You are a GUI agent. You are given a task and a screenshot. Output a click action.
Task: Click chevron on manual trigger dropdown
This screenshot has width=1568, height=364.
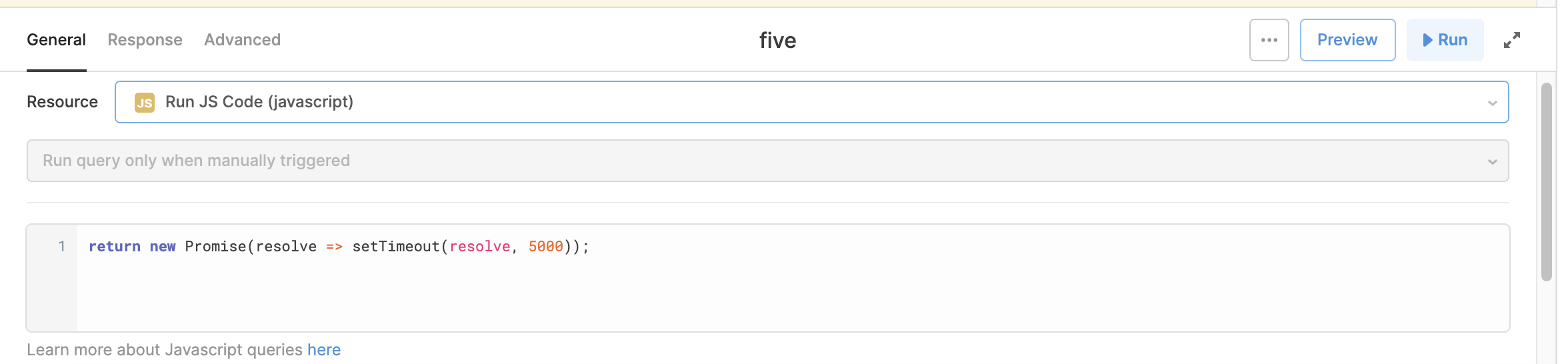click(x=1492, y=161)
